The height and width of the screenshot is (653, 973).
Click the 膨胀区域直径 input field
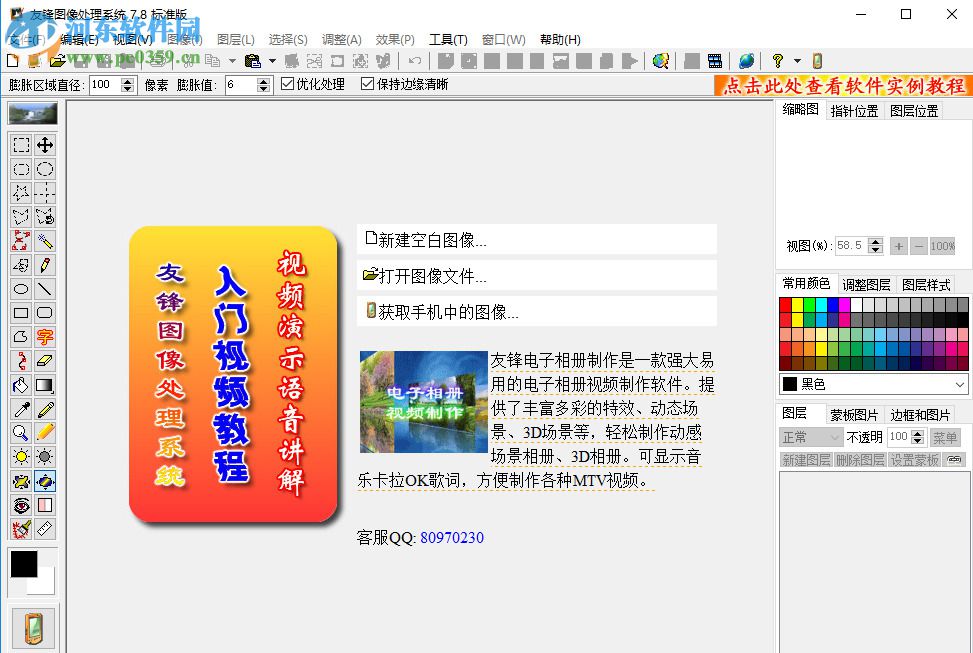tap(104, 85)
